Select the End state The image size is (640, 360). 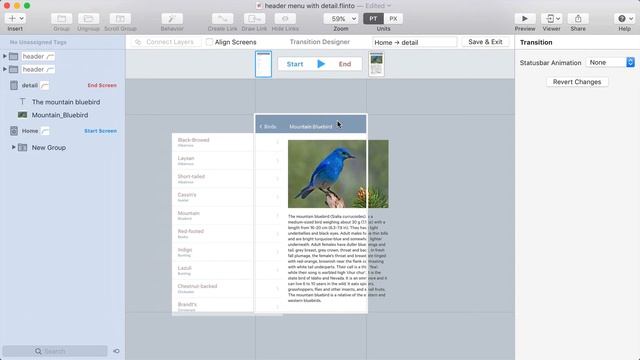(x=345, y=64)
